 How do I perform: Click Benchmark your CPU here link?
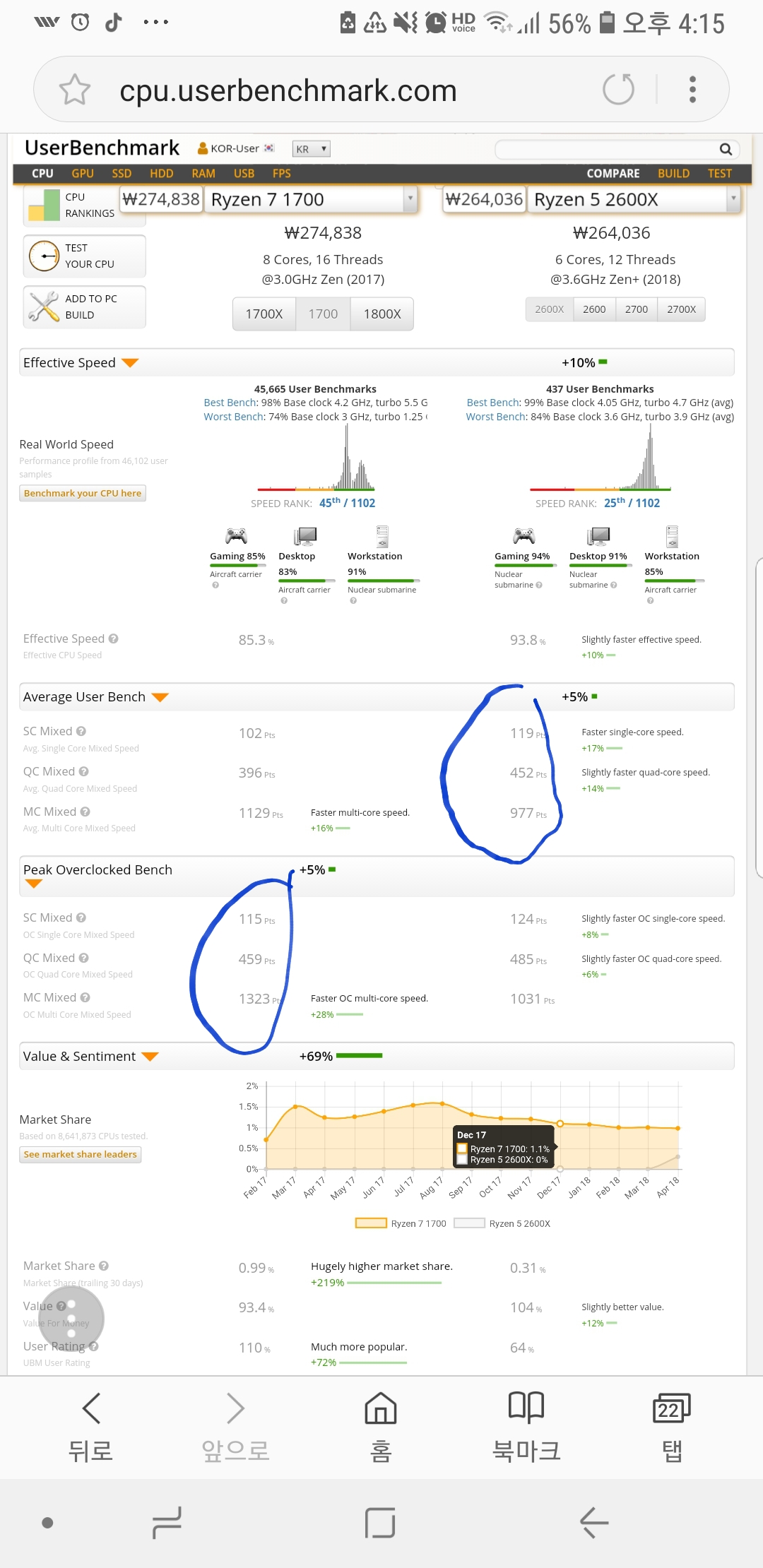(83, 493)
